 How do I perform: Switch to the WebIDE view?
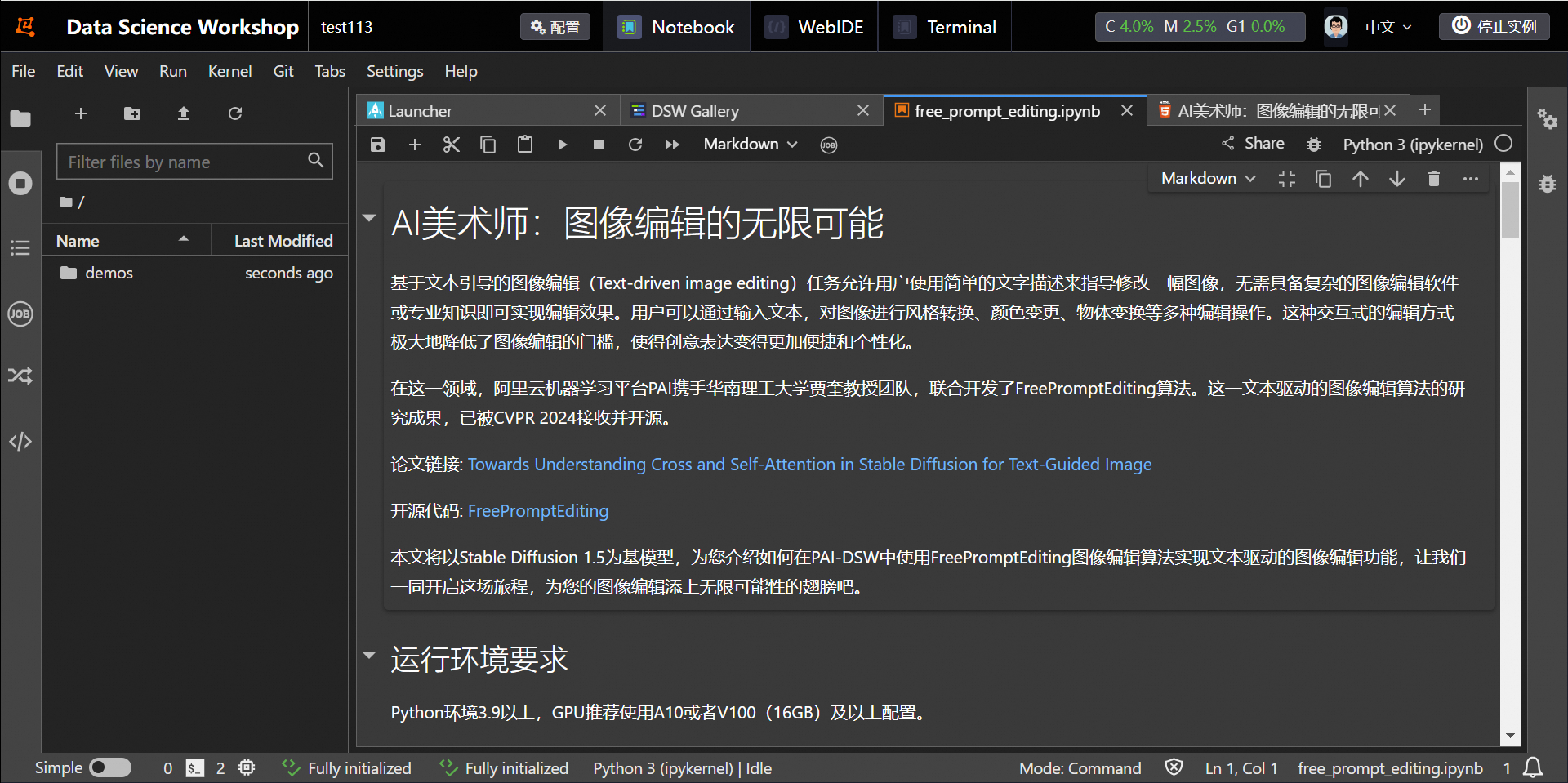tap(814, 27)
